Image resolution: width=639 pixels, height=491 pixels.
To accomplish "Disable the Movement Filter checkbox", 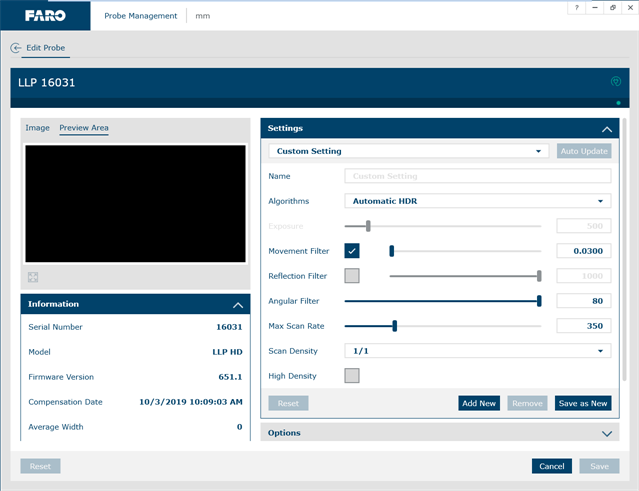I will coord(352,251).
